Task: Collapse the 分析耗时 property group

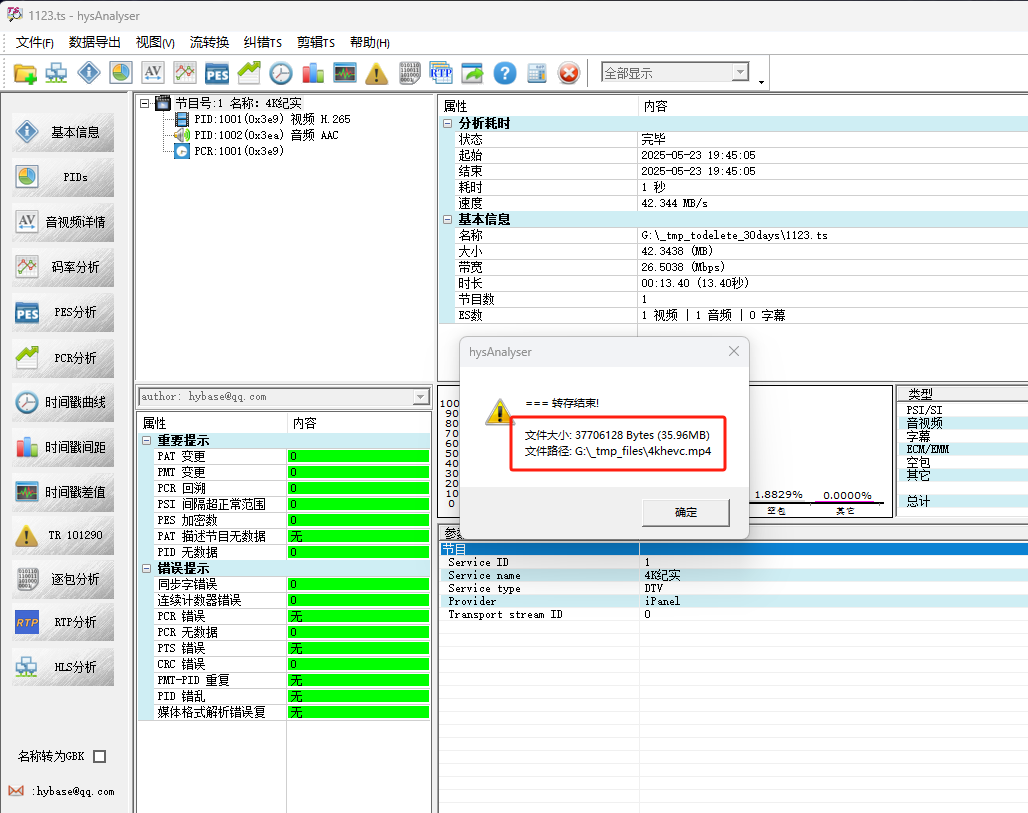Action: point(448,123)
